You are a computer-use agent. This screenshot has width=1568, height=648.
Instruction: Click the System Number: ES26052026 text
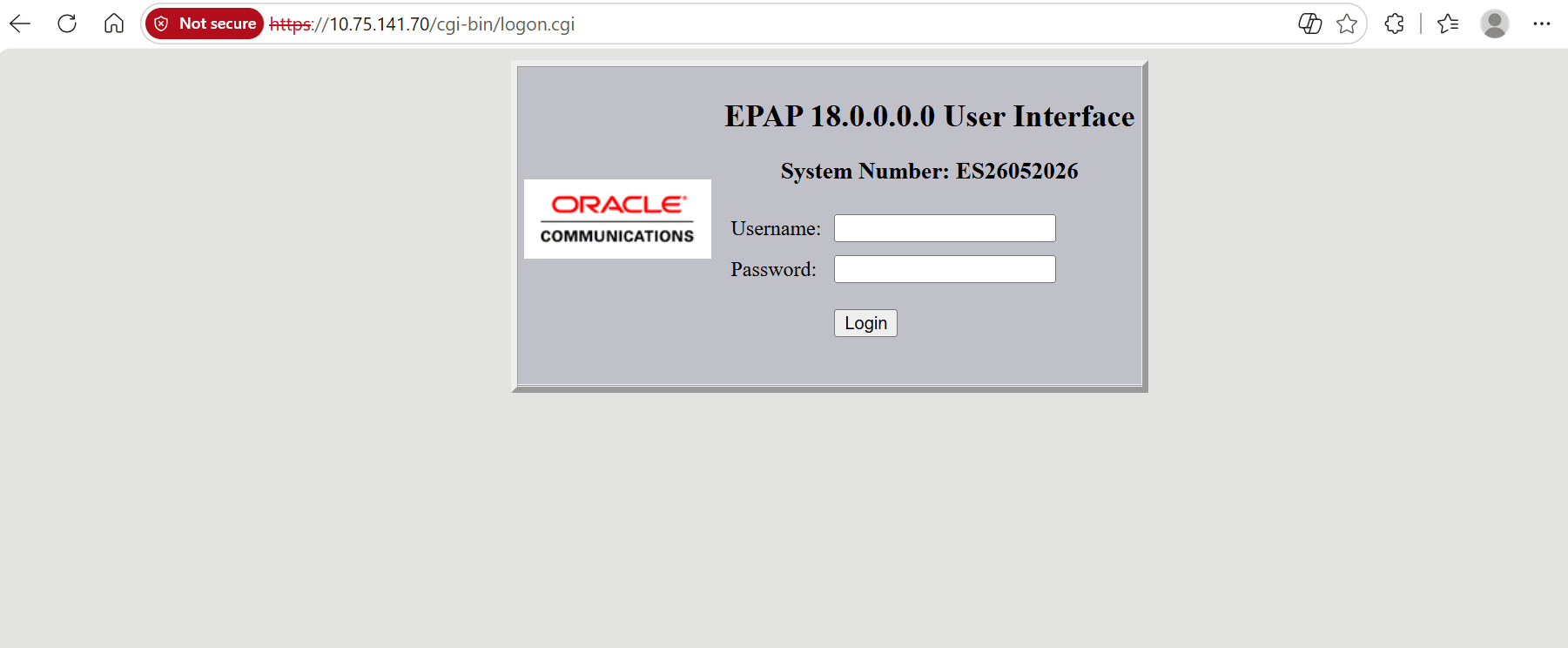point(929,171)
